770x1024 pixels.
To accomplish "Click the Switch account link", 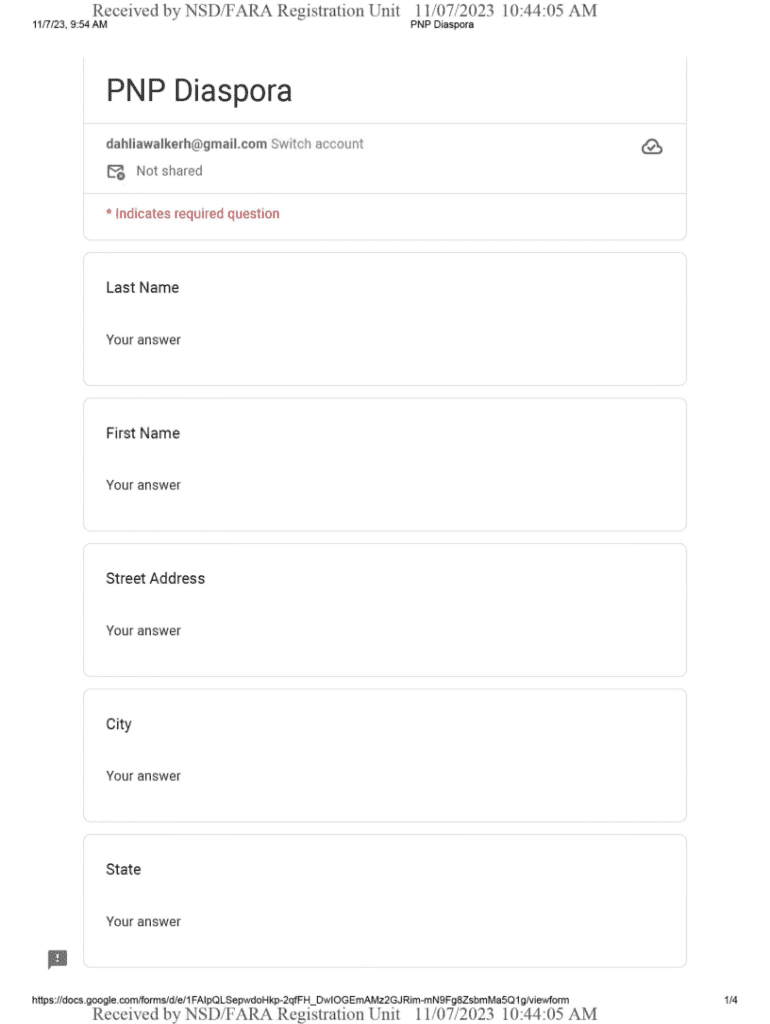I will pos(317,144).
